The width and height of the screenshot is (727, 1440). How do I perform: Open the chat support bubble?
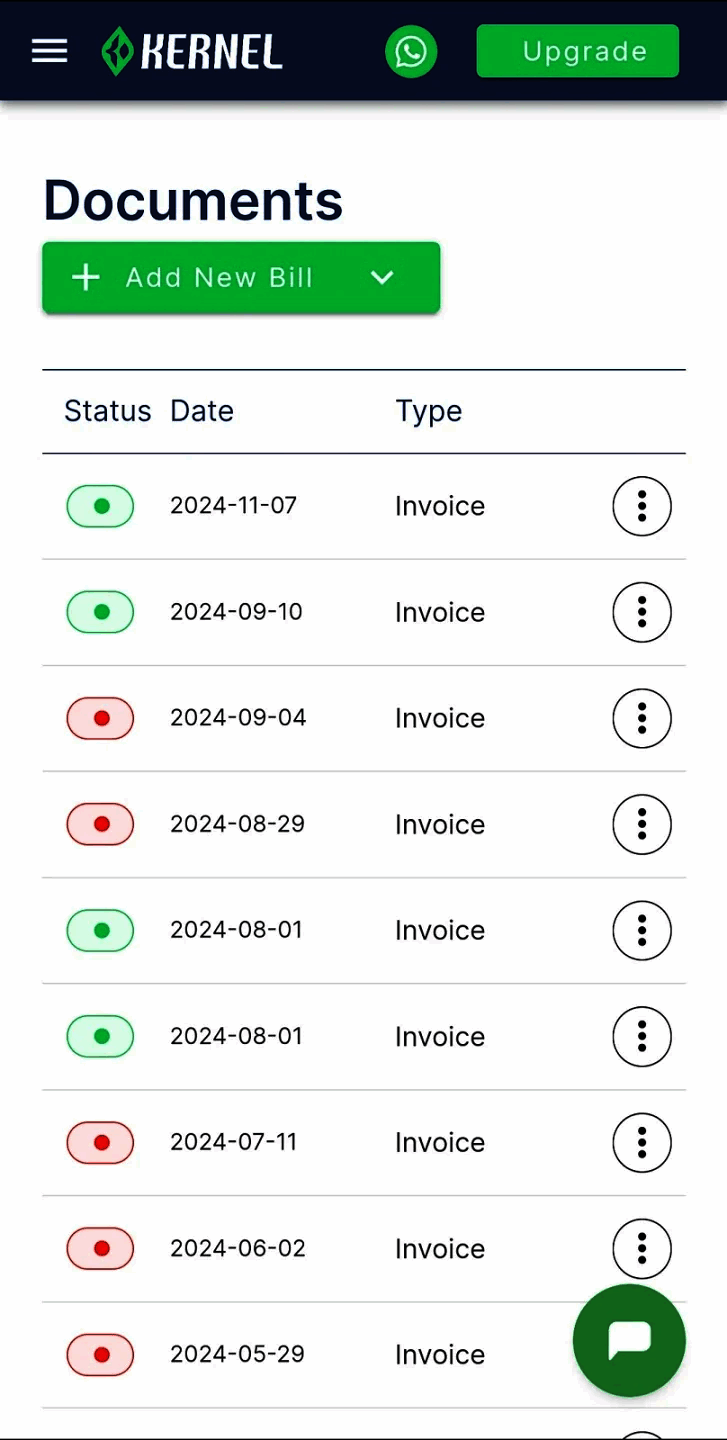coord(629,1340)
